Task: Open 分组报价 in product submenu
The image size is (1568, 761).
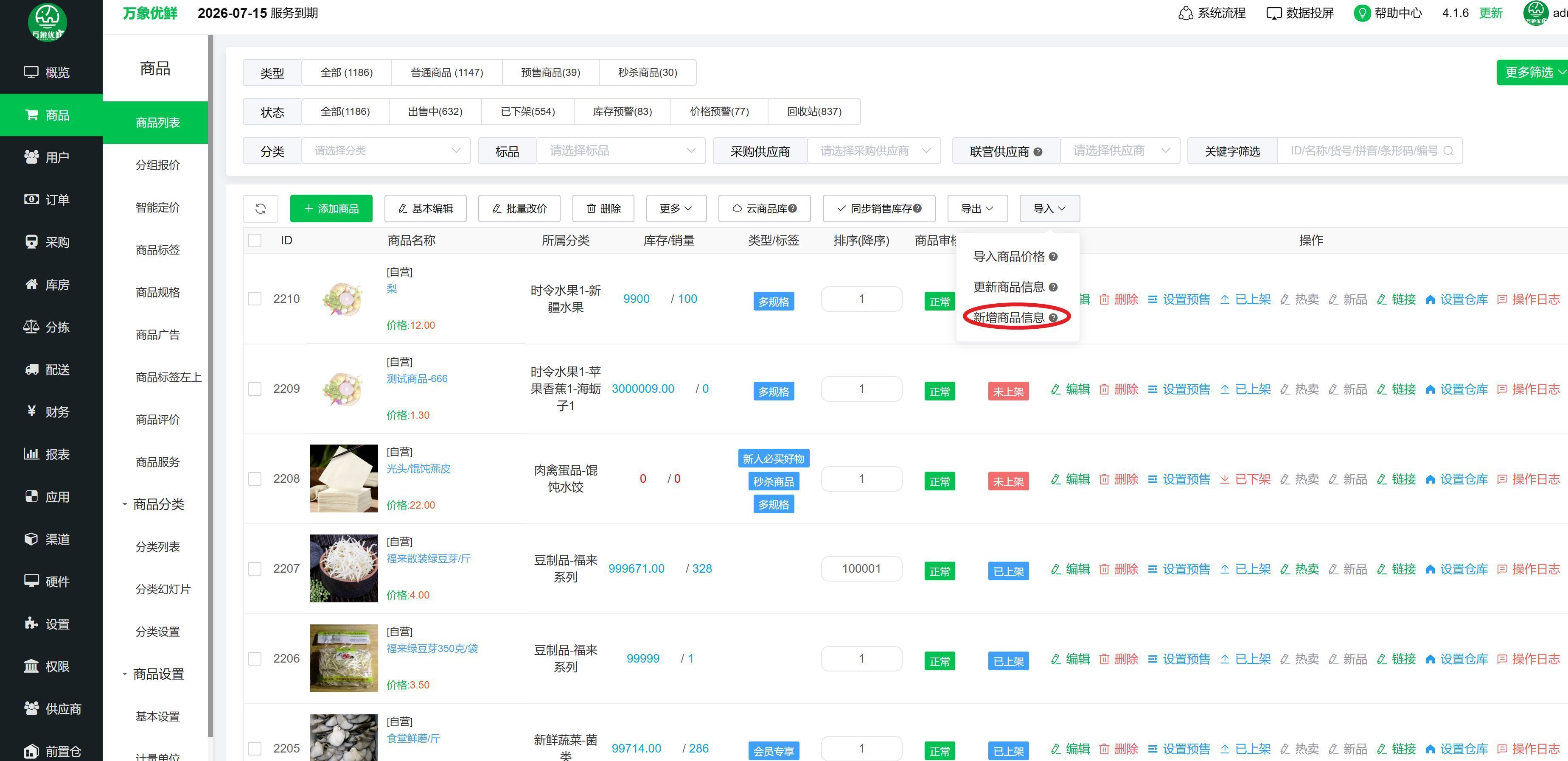Action: coord(158,165)
